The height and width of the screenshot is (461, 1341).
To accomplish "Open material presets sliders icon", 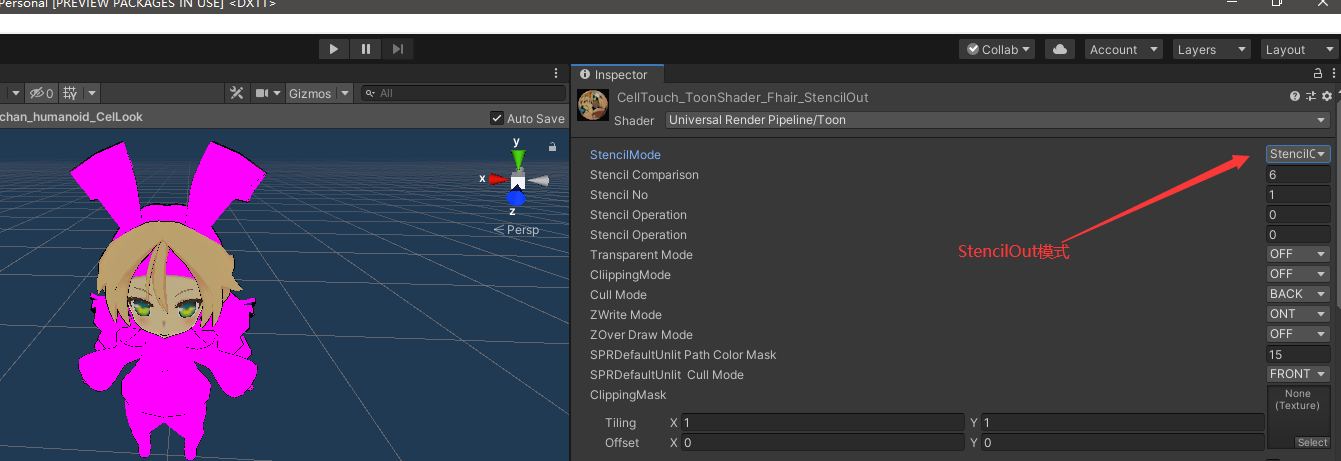I will tap(1311, 97).
